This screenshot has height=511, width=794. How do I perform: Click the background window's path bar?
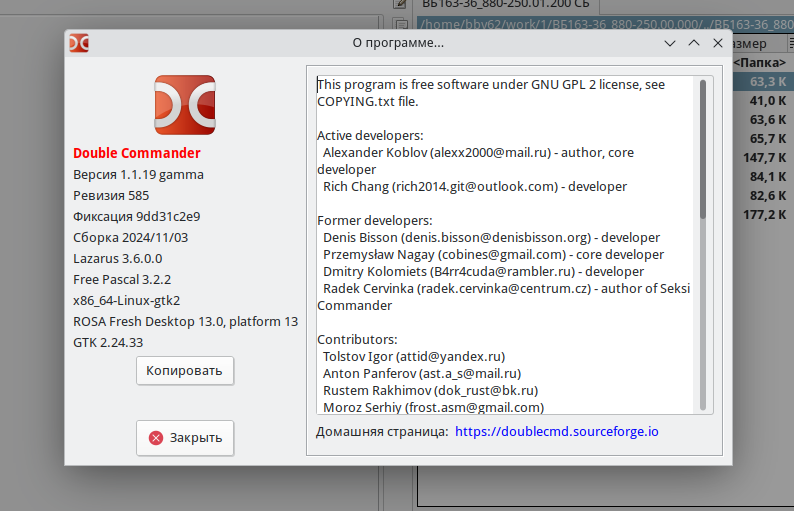click(606, 24)
